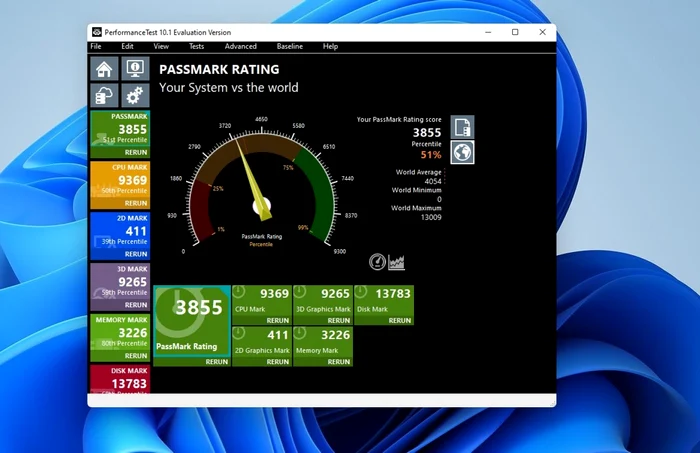Click the 3855 score on PassMark Rating tile
Screen dimensions: 700x453
pos(199,308)
